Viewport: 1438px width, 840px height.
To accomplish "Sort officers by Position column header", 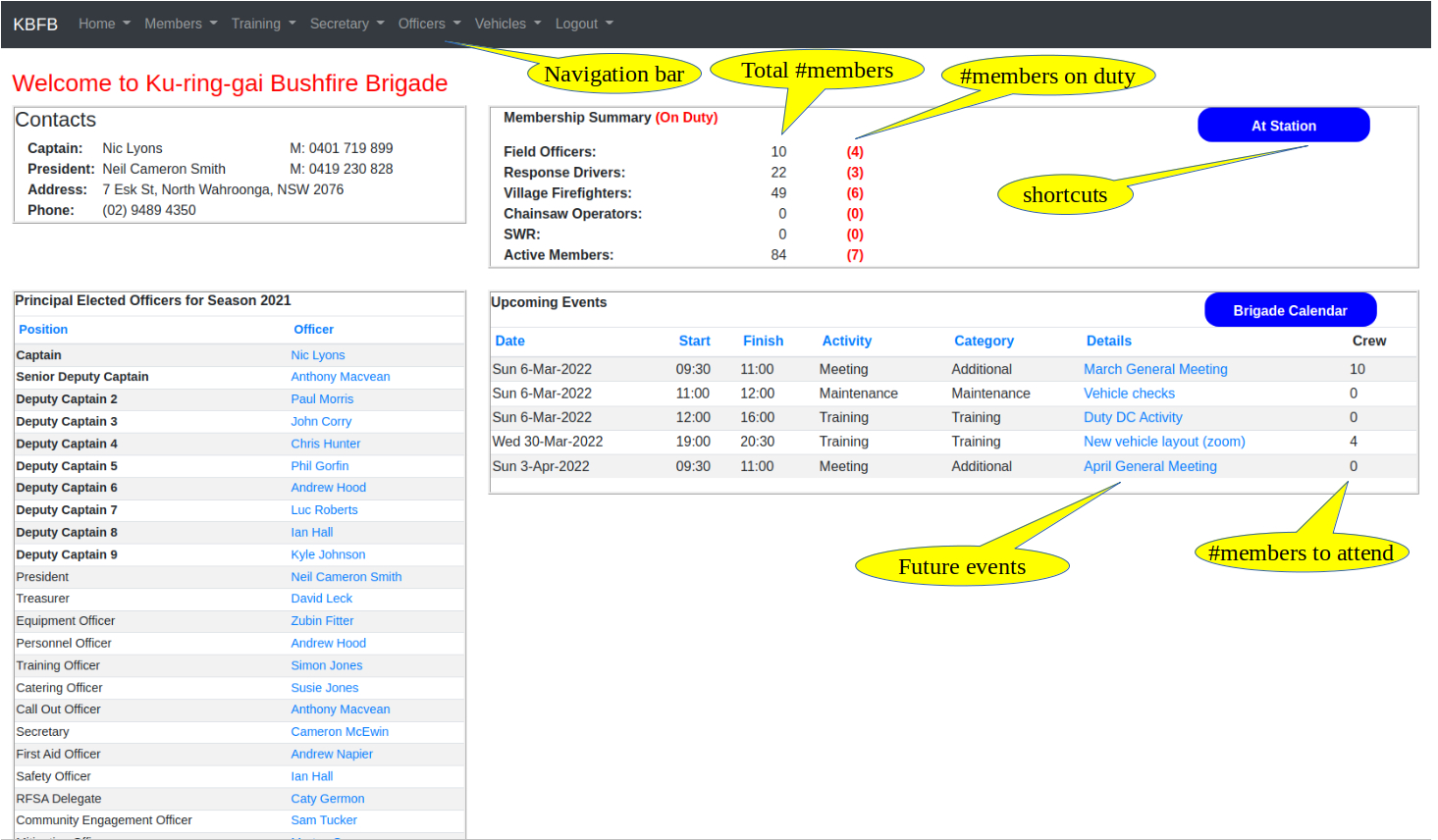I will 43,330.
